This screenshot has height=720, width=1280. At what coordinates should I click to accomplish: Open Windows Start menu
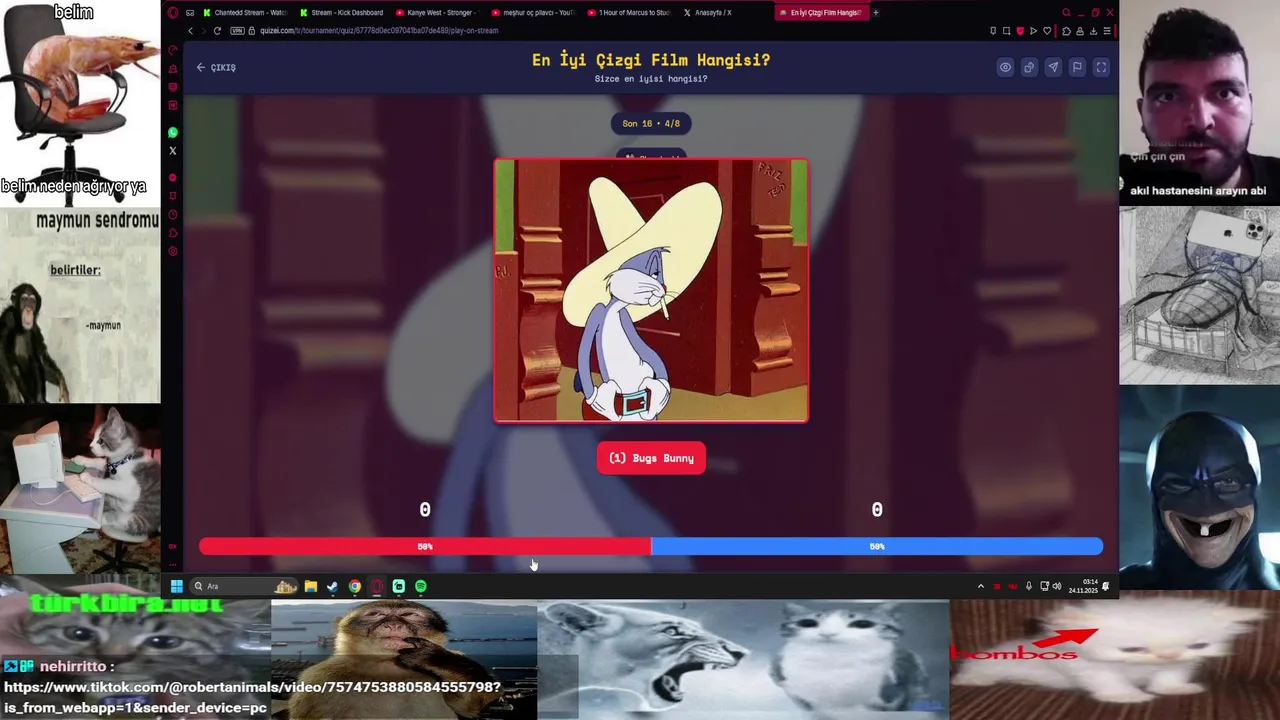point(177,586)
